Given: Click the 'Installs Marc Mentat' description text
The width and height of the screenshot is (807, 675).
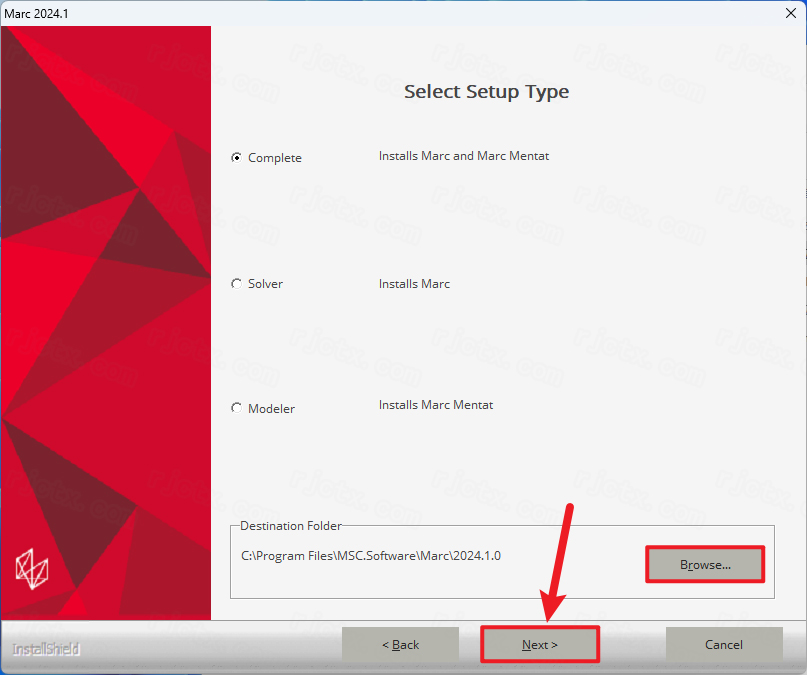Looking at the screenshot, I should 436,405.
